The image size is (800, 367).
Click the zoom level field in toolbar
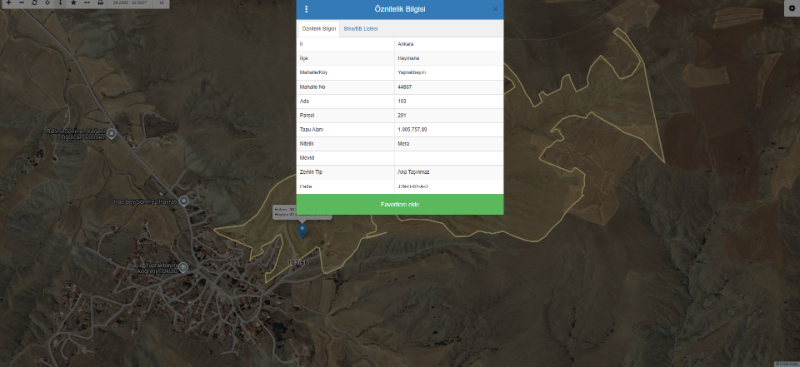pos(161,3)
